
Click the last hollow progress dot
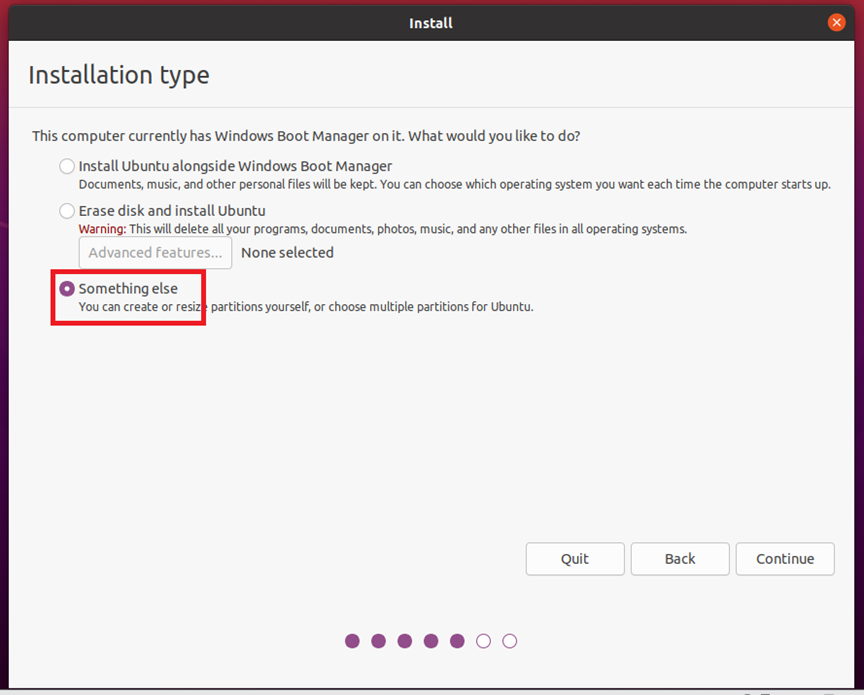(510, 641)
